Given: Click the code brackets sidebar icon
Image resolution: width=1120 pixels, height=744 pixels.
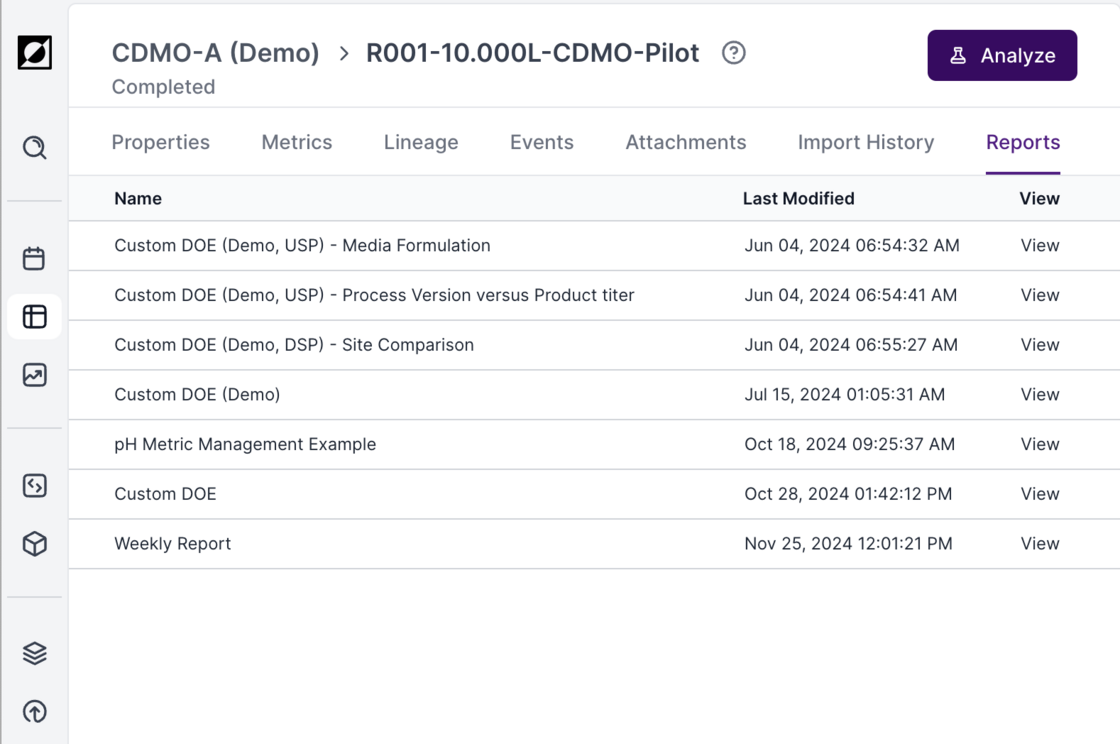Looking at the screenshot, I should (35, 486).
